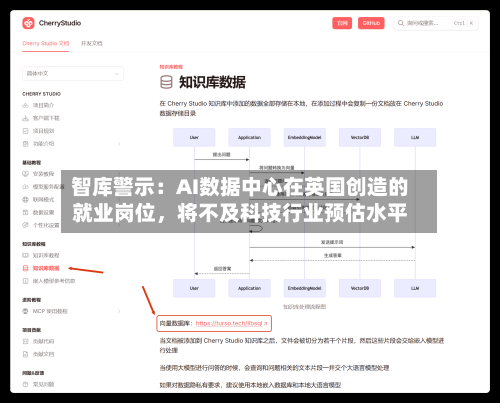Screen dimensions: 500x403
Task: Click the 项目贡献 sidebar section header
Action: pyautogui.click(x=32, y=330)
